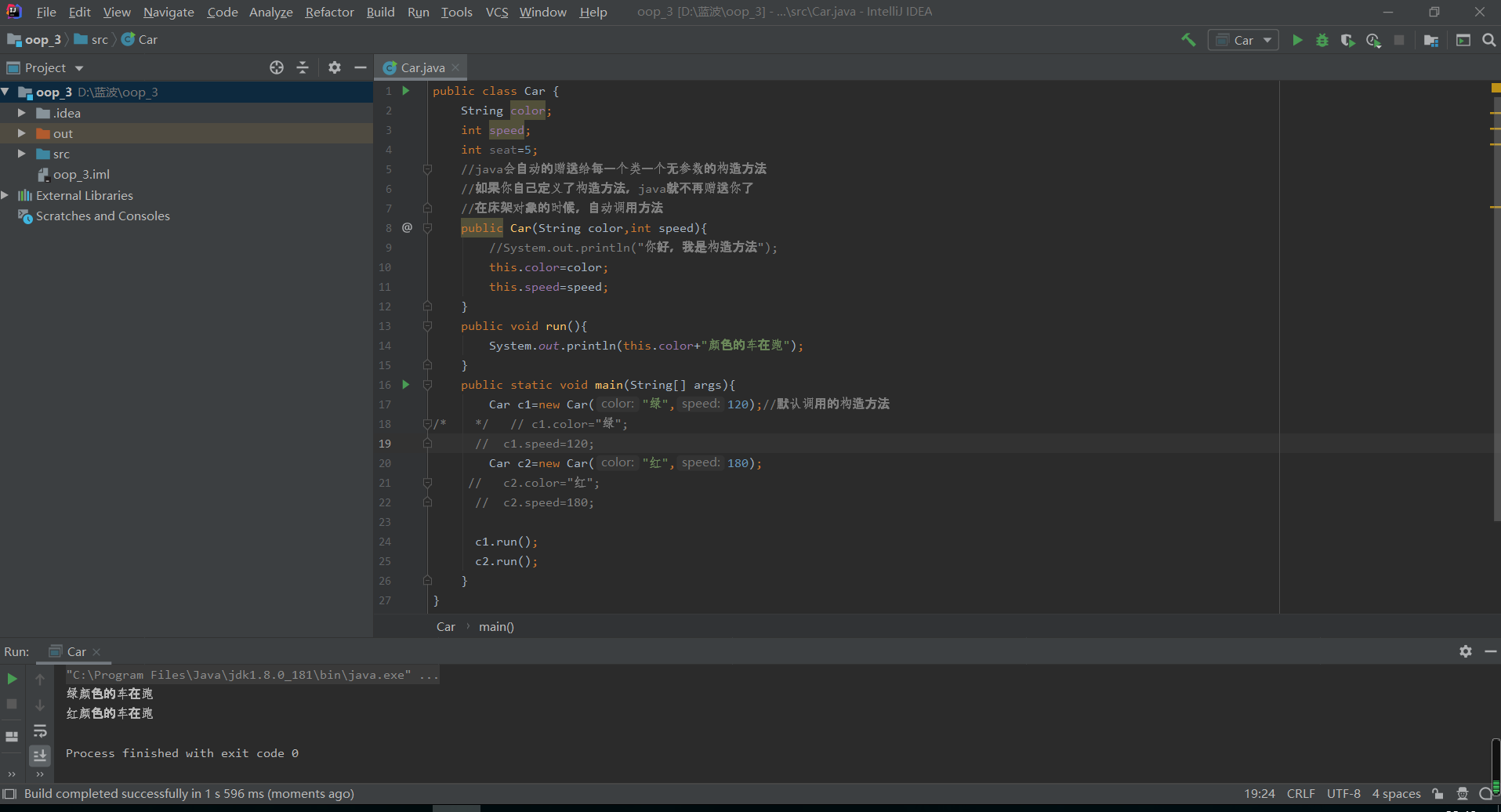The width and height of the screenshot is (1501, 812).
Task: Toggle tool windows button at status bar left
Action: coord(9,793)
